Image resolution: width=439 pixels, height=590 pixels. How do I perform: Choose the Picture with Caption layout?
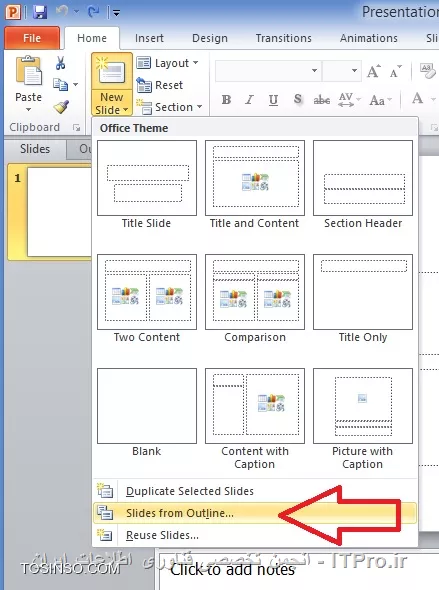click(x=363, y=419)
